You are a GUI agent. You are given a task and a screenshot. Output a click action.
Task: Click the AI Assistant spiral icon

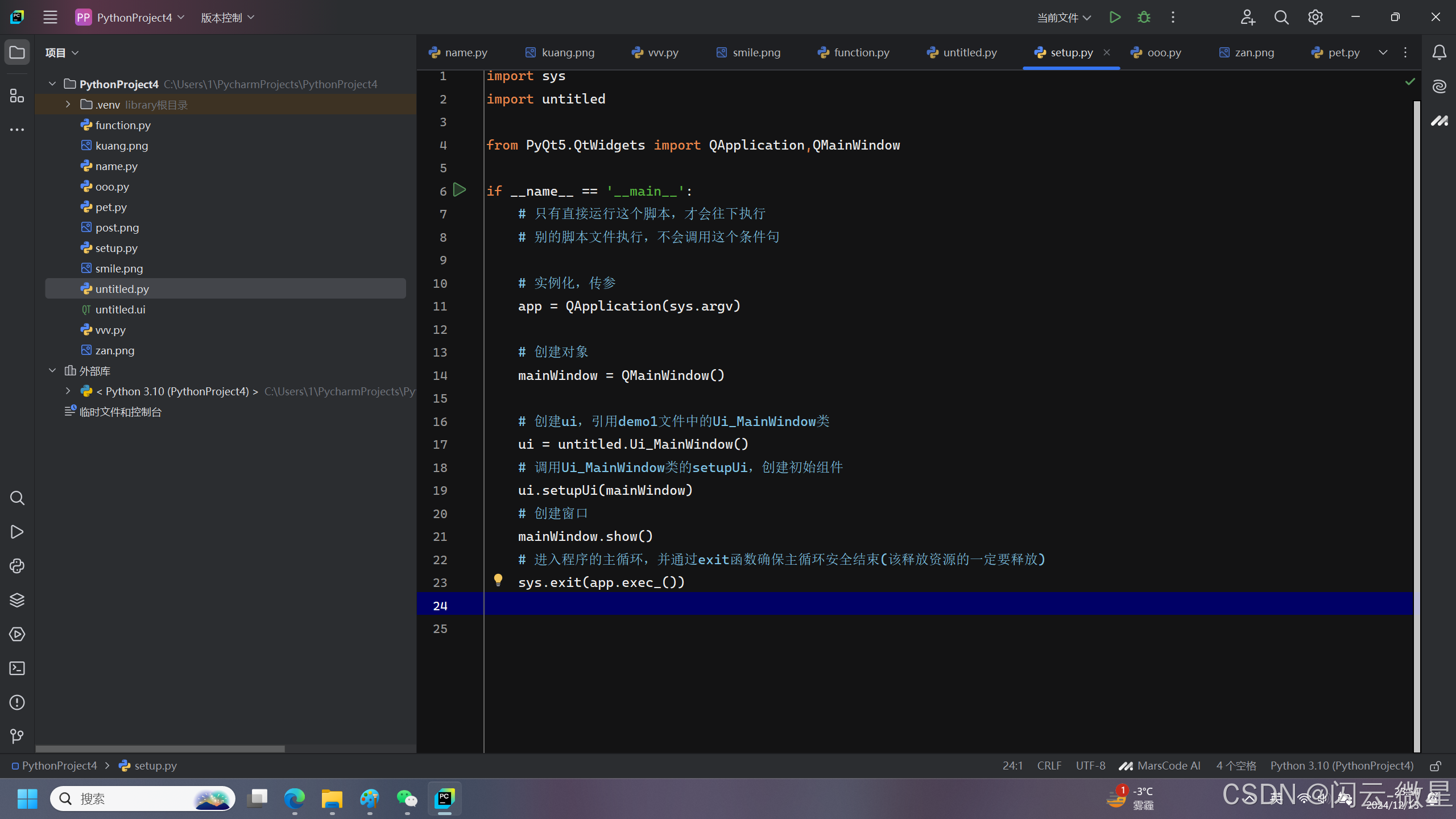(x=1440, y=86)
